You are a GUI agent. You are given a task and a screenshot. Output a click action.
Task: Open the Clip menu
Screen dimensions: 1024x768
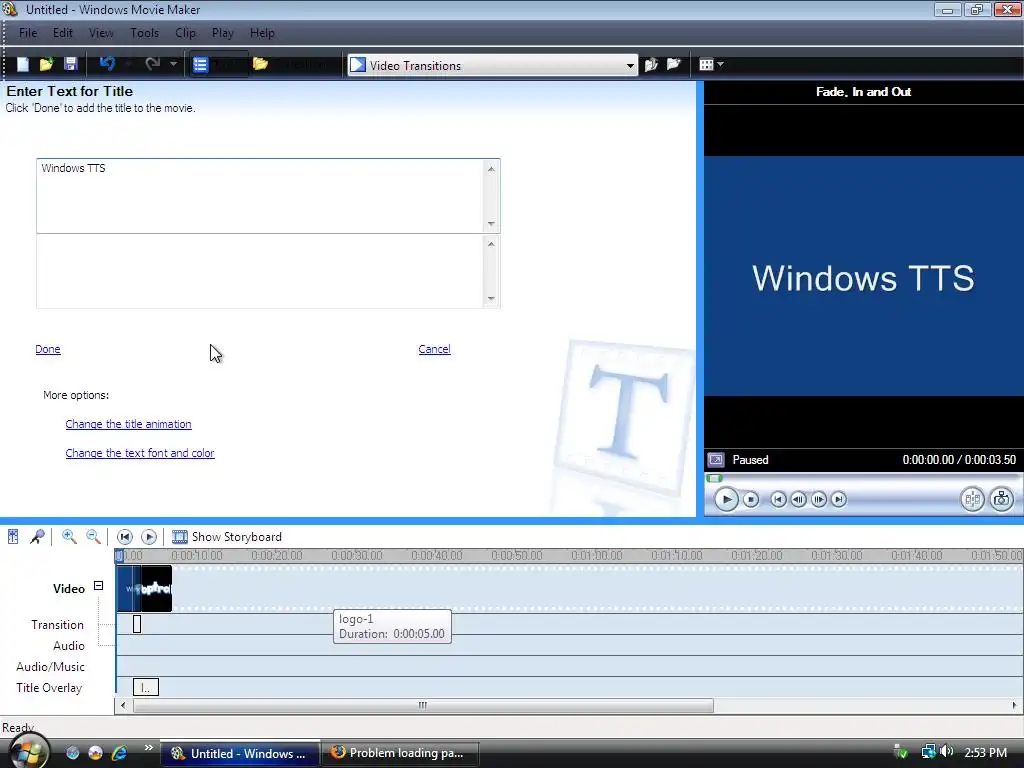[185, 33]
